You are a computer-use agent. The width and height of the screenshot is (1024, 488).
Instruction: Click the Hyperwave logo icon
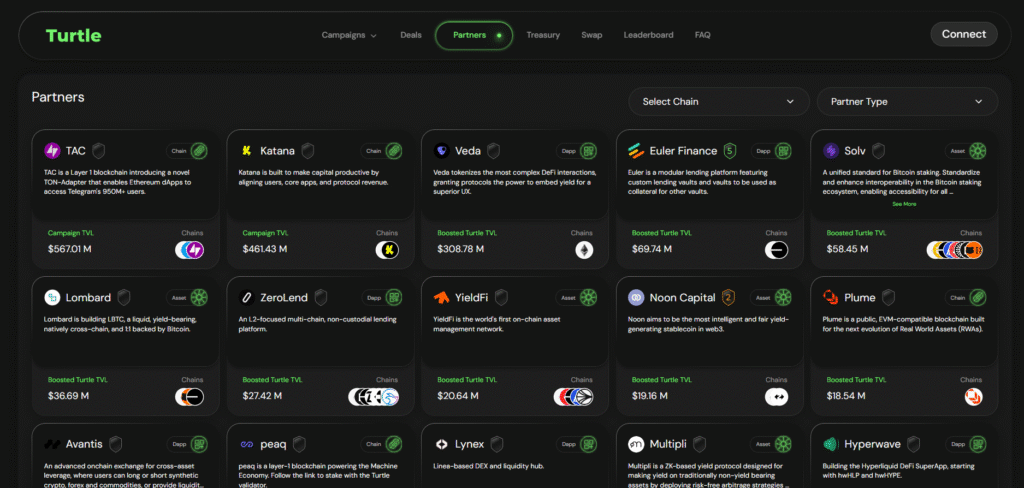click(x=831, y=444)
